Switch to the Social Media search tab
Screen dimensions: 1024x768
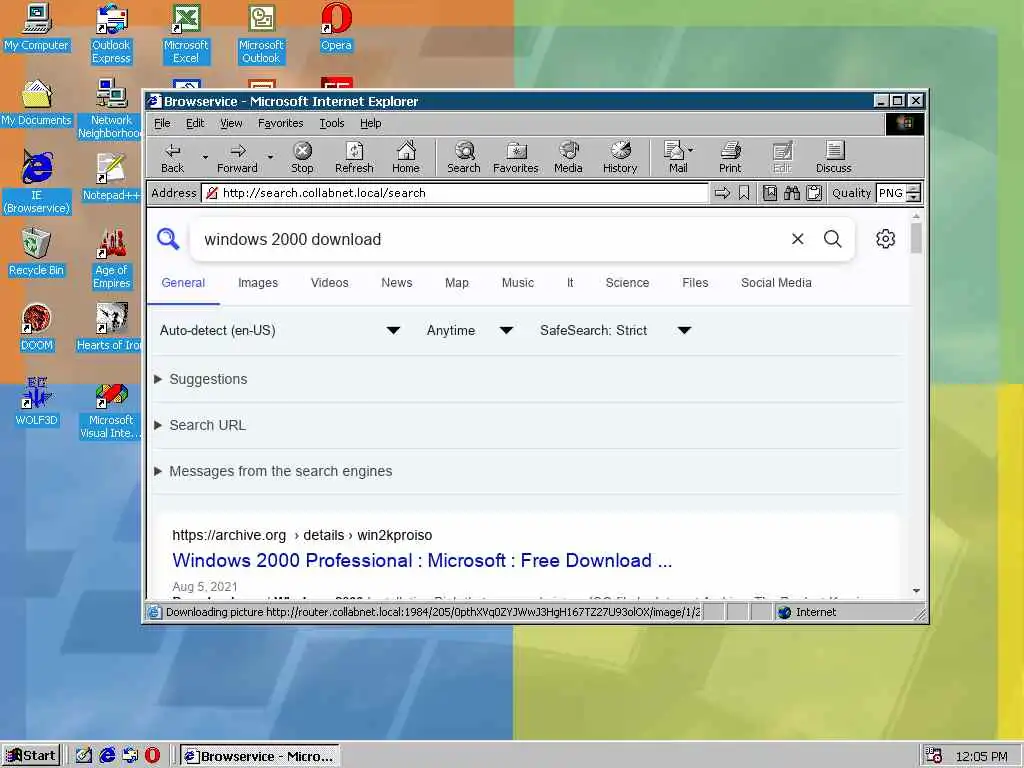coord(776,283)
